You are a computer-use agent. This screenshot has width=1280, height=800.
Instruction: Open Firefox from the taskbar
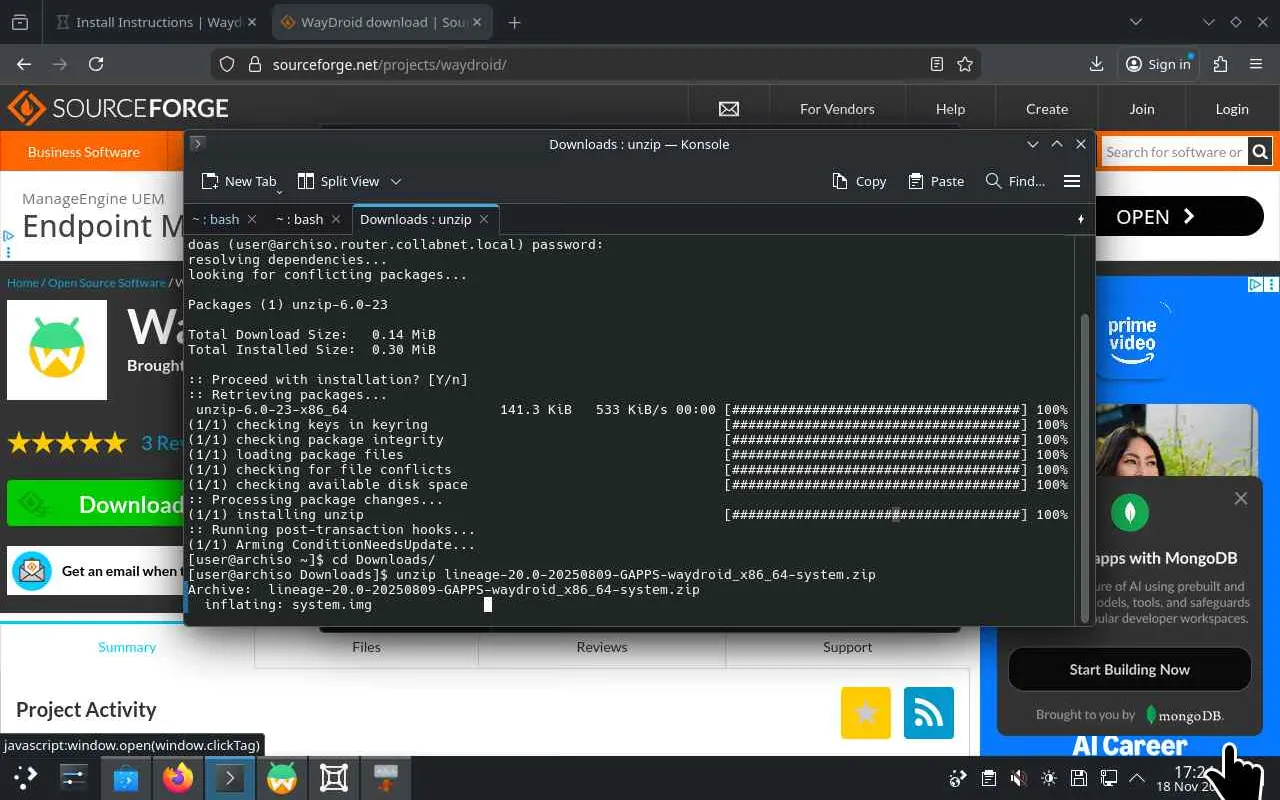178,777
